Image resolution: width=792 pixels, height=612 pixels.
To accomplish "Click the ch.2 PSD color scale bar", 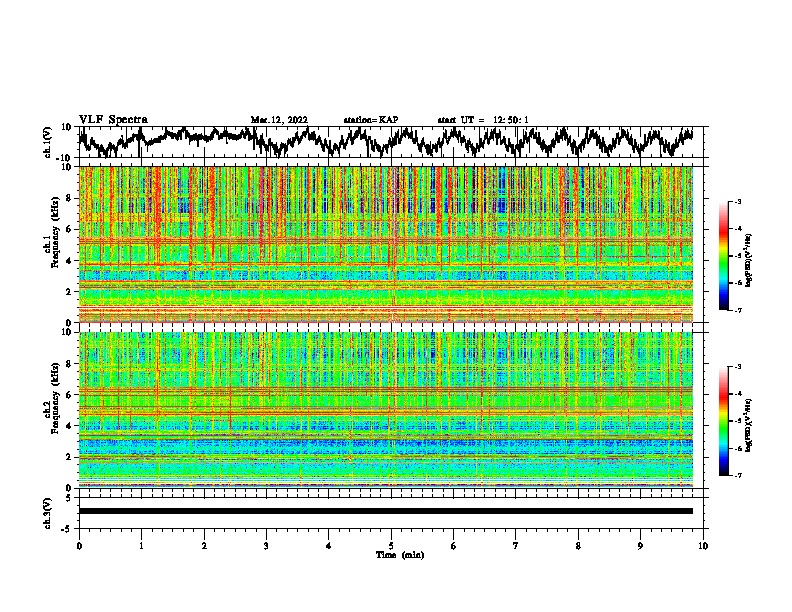I will click(x=723, y=421).
